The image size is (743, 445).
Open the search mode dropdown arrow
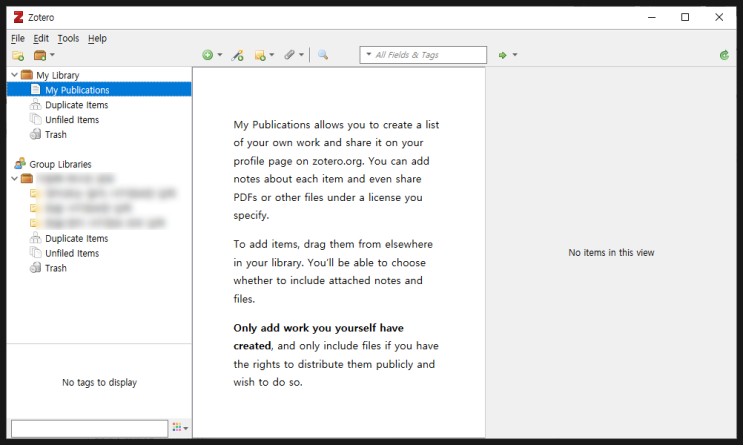[369, 54]
